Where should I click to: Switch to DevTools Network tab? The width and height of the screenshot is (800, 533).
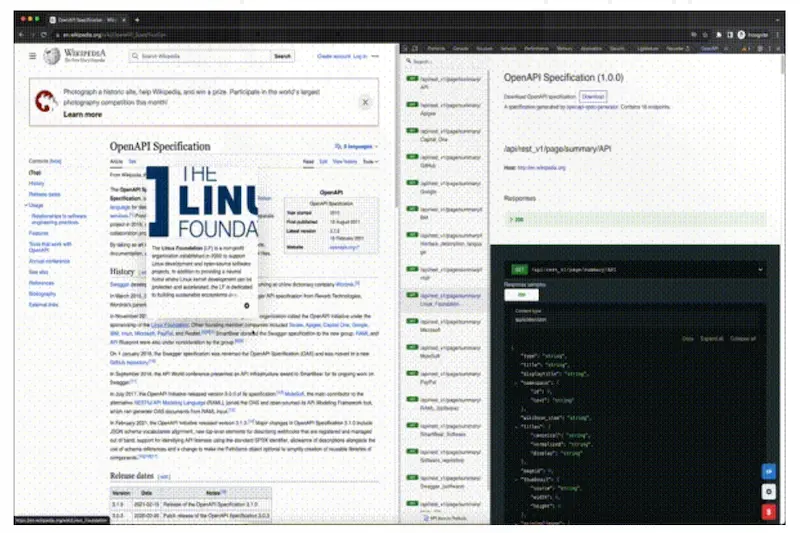pyautogui.click(x=508, y=48)
